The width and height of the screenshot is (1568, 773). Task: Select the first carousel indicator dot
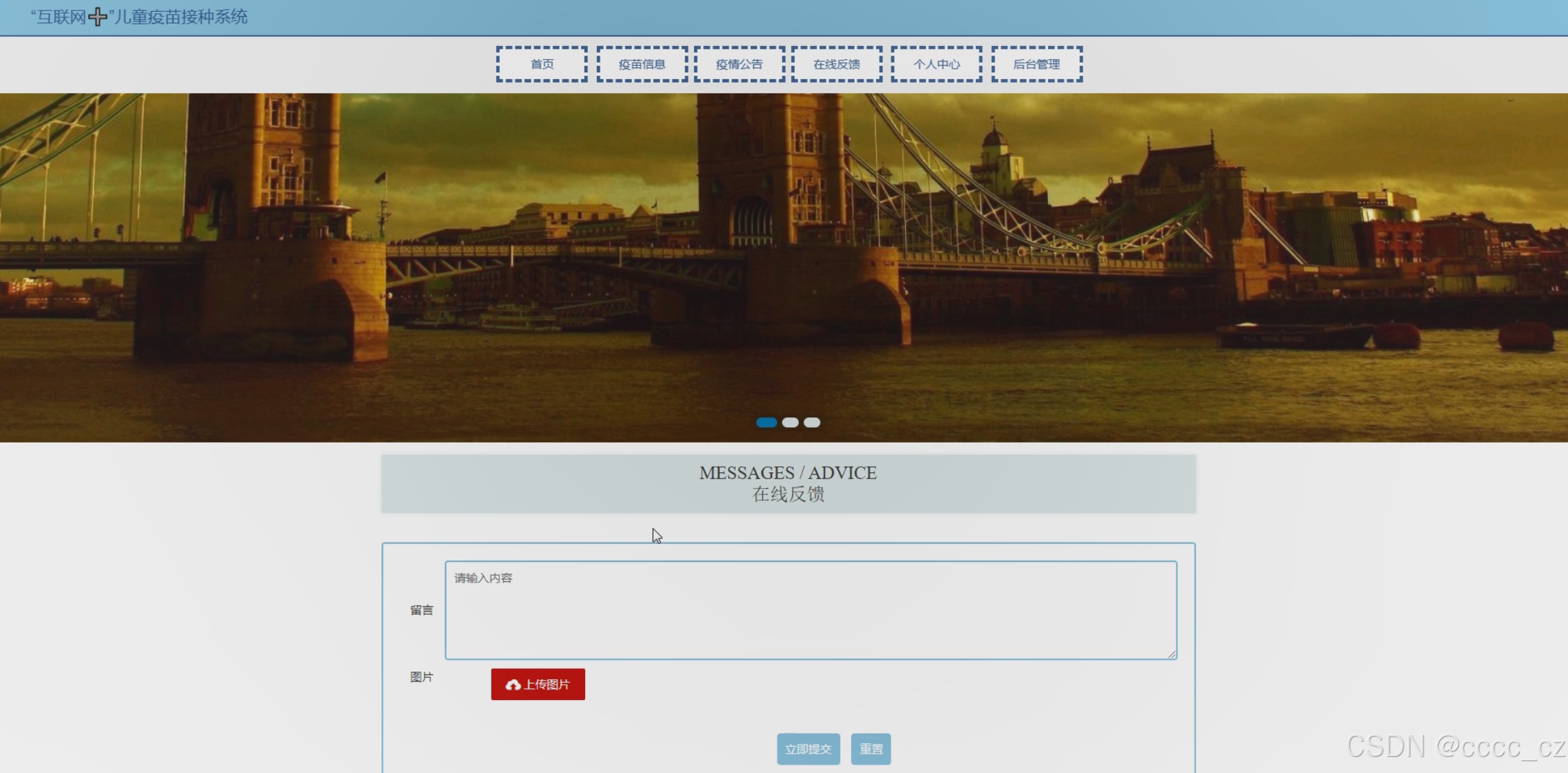(x=766, y=422)
